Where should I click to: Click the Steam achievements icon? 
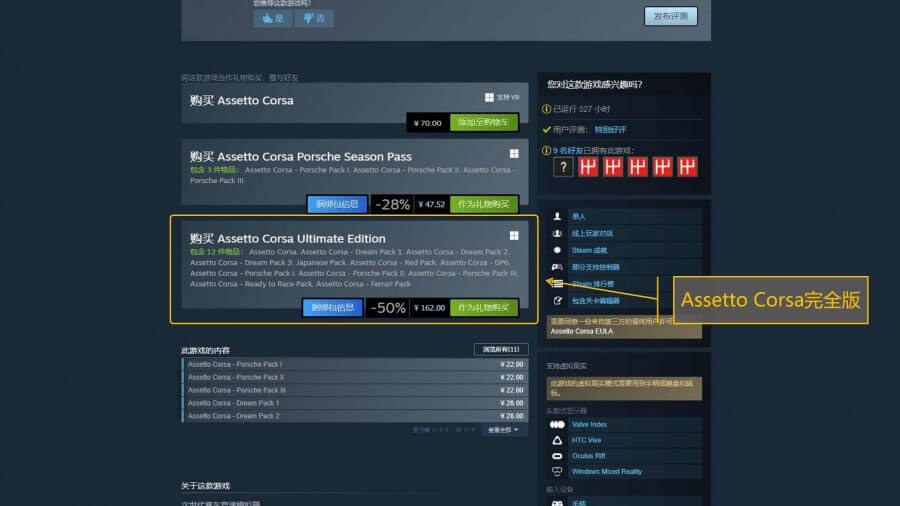coord(557,250)
